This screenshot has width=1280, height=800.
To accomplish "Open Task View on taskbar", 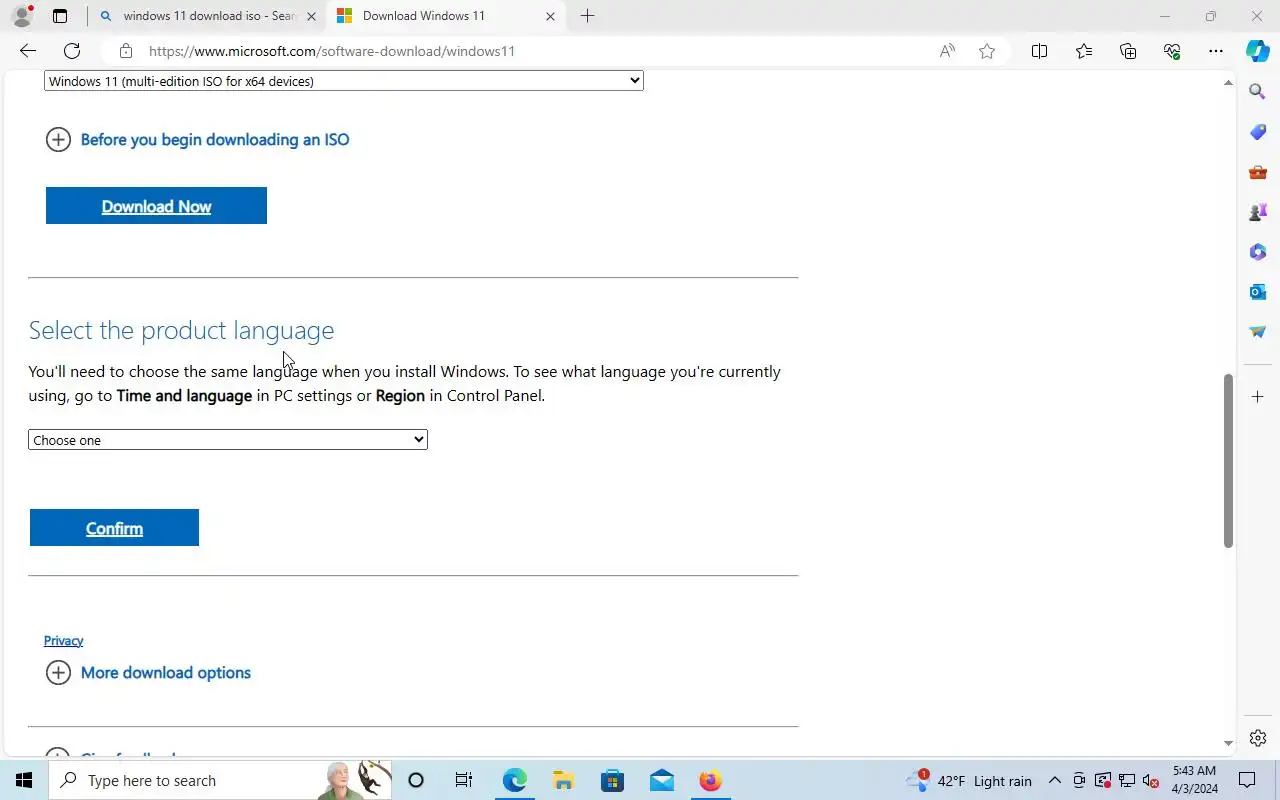I will click(464, 780).
